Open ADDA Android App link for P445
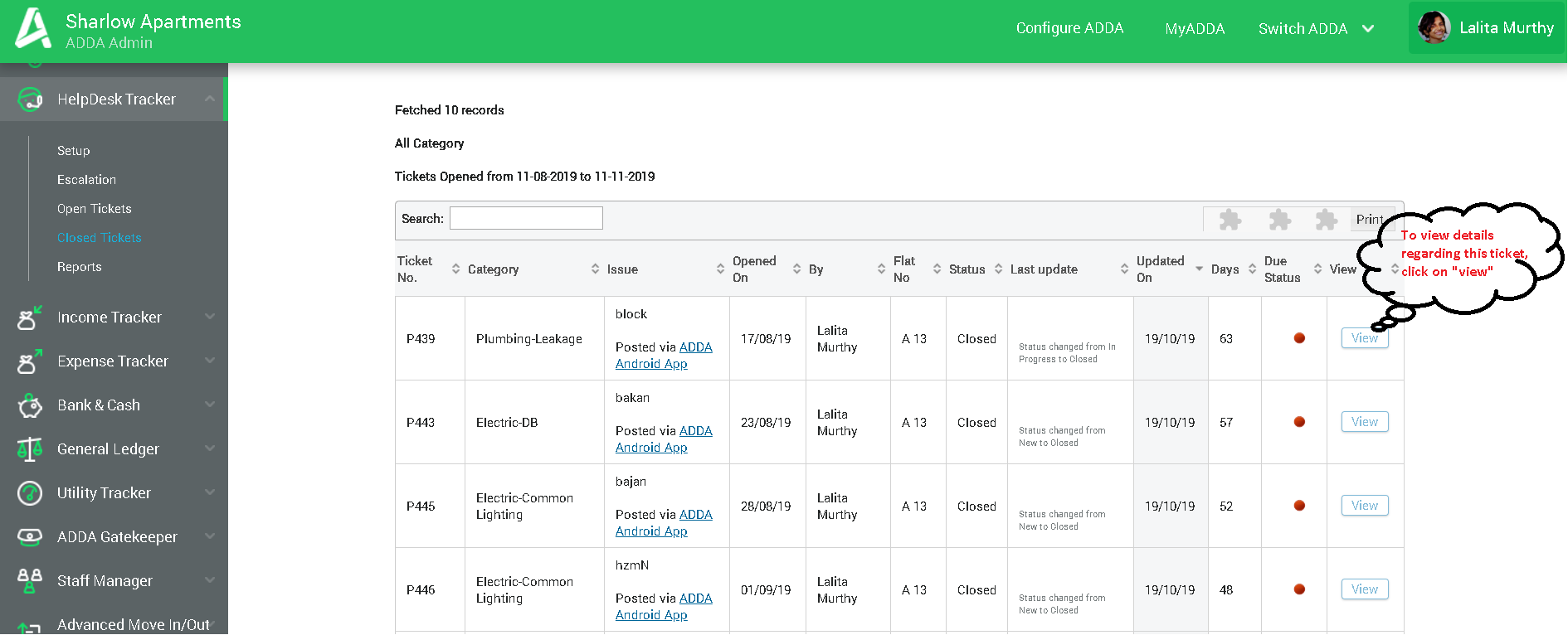This screenshot has width=1568, height=635. point(664,523)
